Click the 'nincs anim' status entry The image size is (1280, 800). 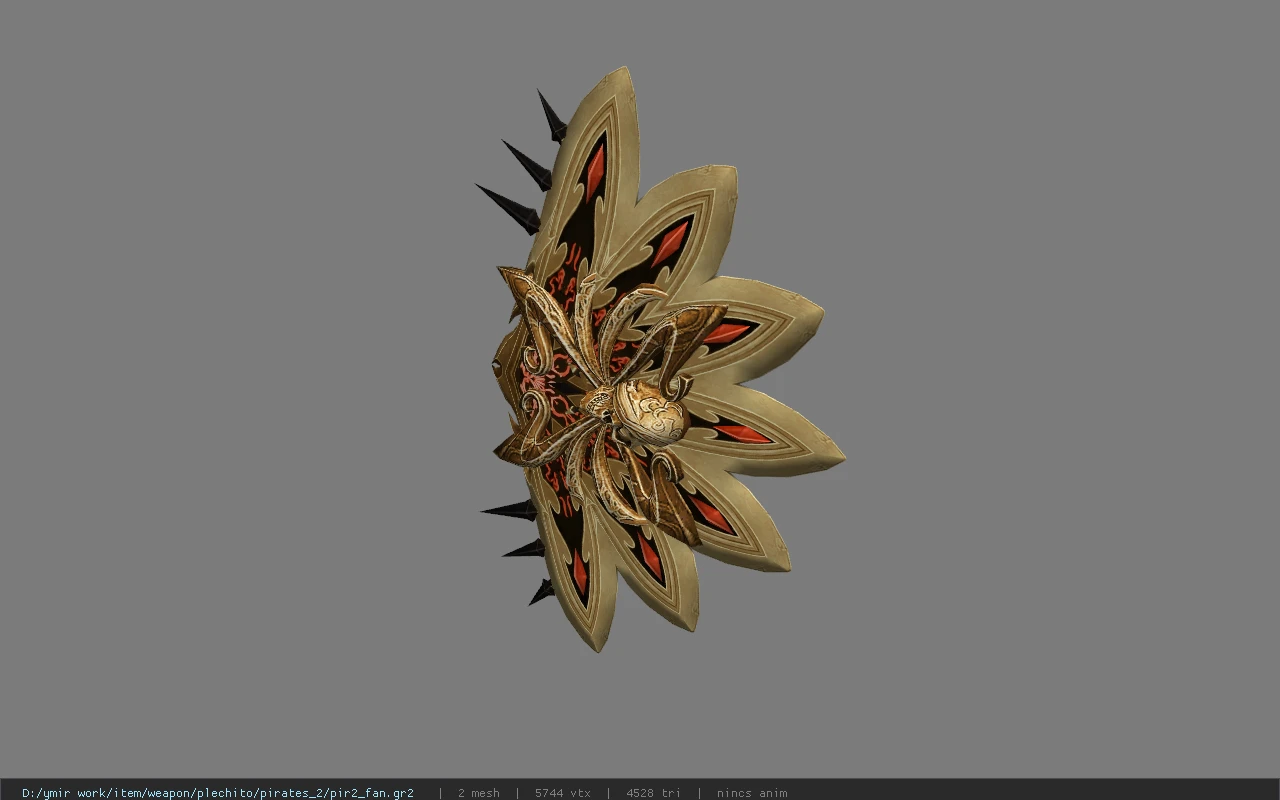[x=751, y=793]
